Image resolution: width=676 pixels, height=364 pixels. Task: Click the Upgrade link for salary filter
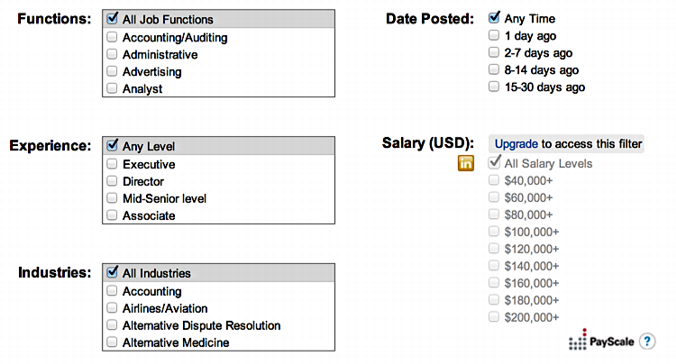point(516,144)
